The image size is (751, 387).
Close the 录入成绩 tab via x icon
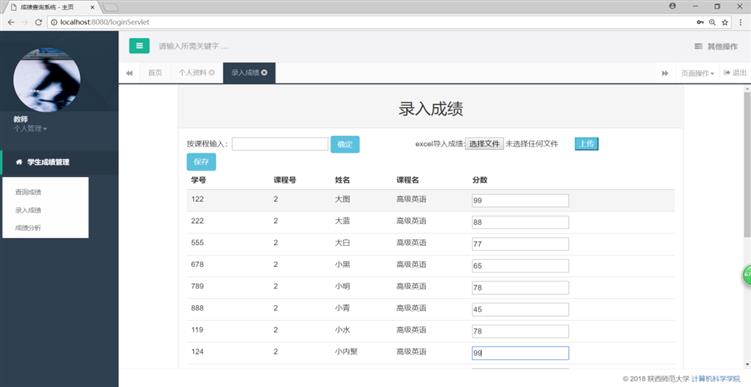[264, 73]
